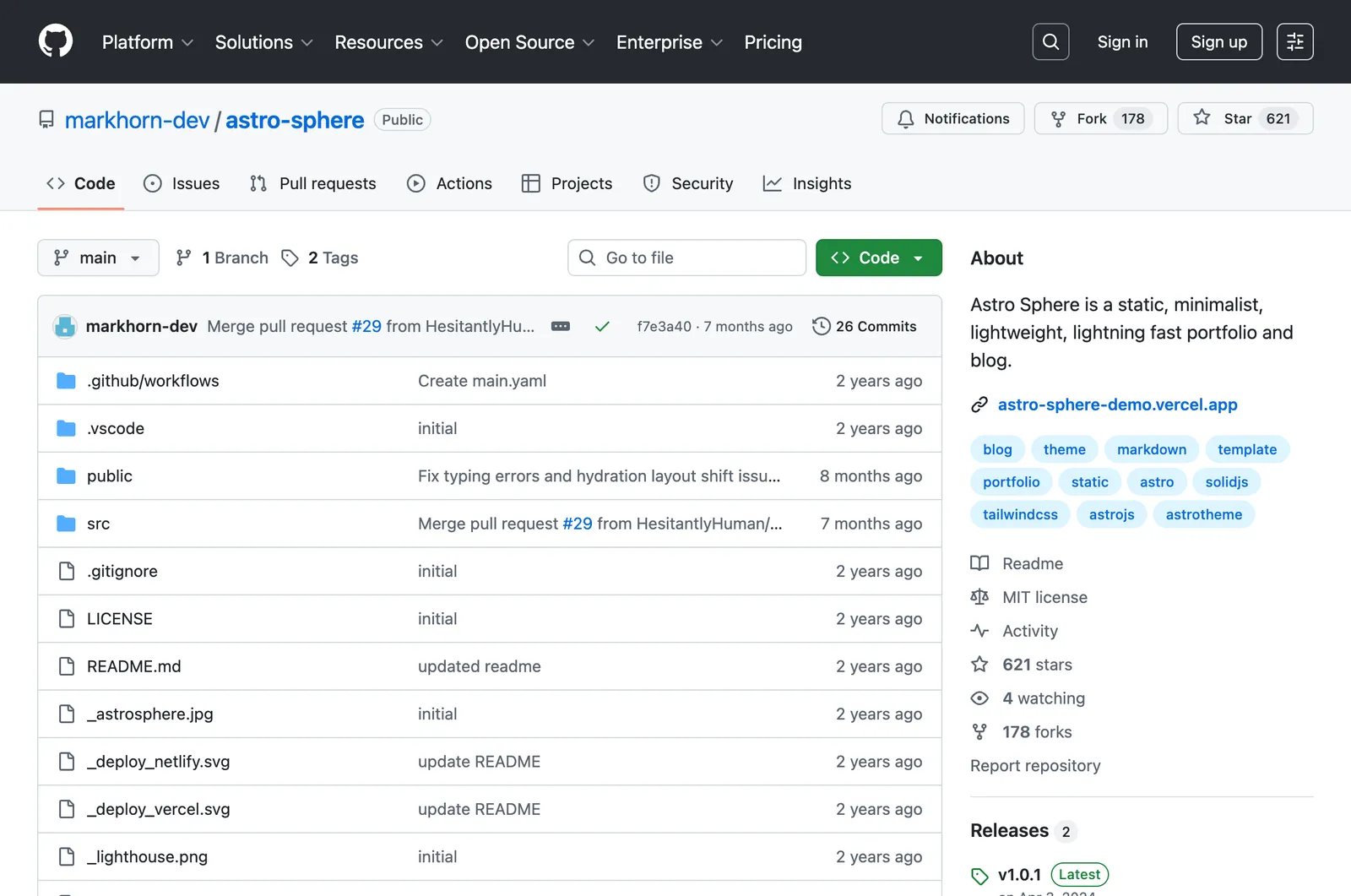The image size is (1351, 896).
Task: Open the green Code dropdown button
Action: tap(878, 258)
